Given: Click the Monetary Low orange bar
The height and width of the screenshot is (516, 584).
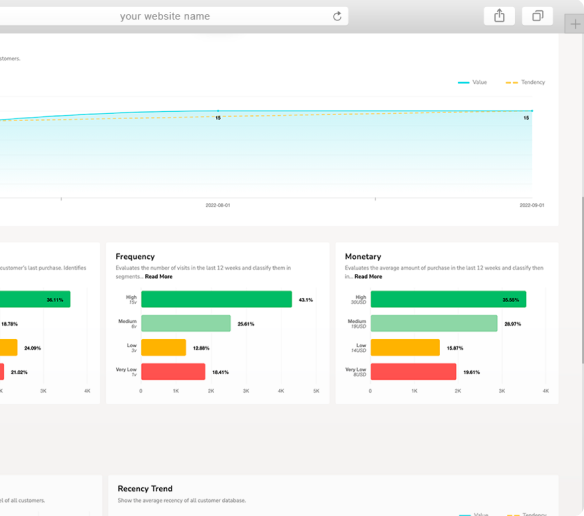Looking at the screenshot, I should point(405,348).
